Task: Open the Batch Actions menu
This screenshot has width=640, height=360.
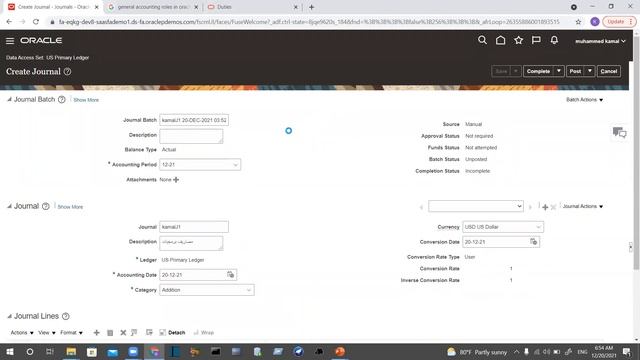Action: tap(584, 100)
